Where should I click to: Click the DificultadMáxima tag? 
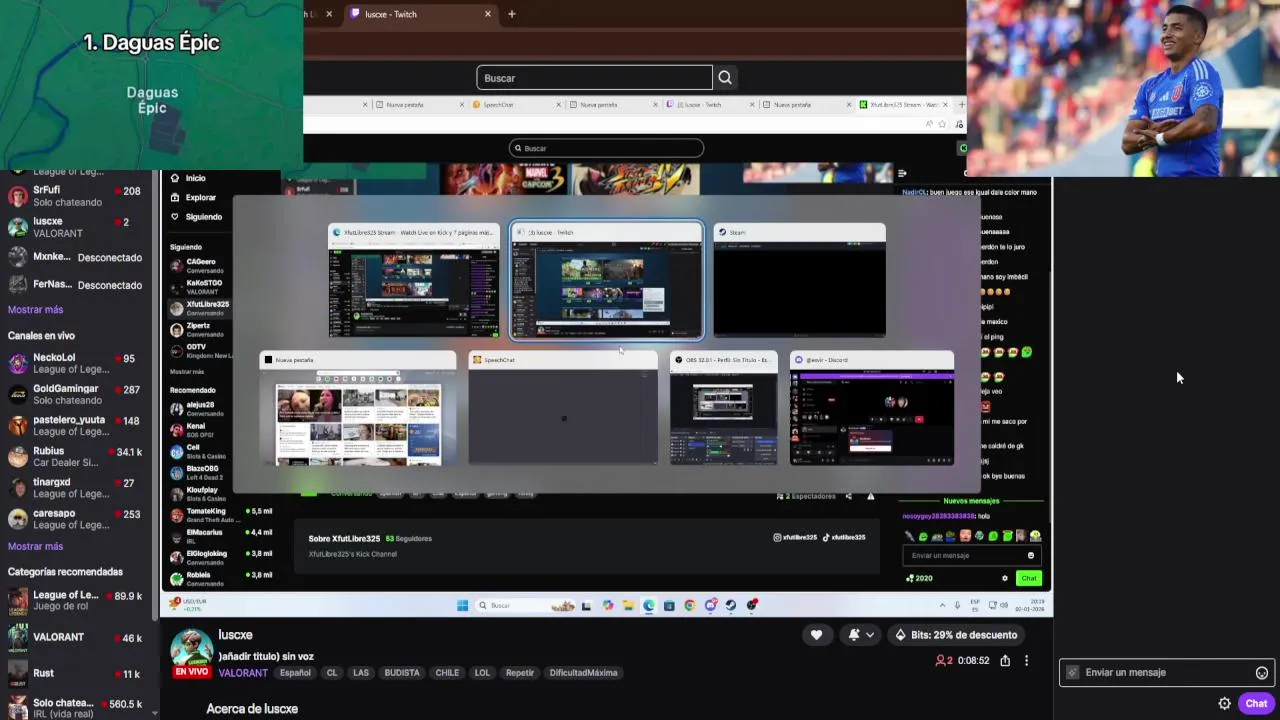click(583, 673)
